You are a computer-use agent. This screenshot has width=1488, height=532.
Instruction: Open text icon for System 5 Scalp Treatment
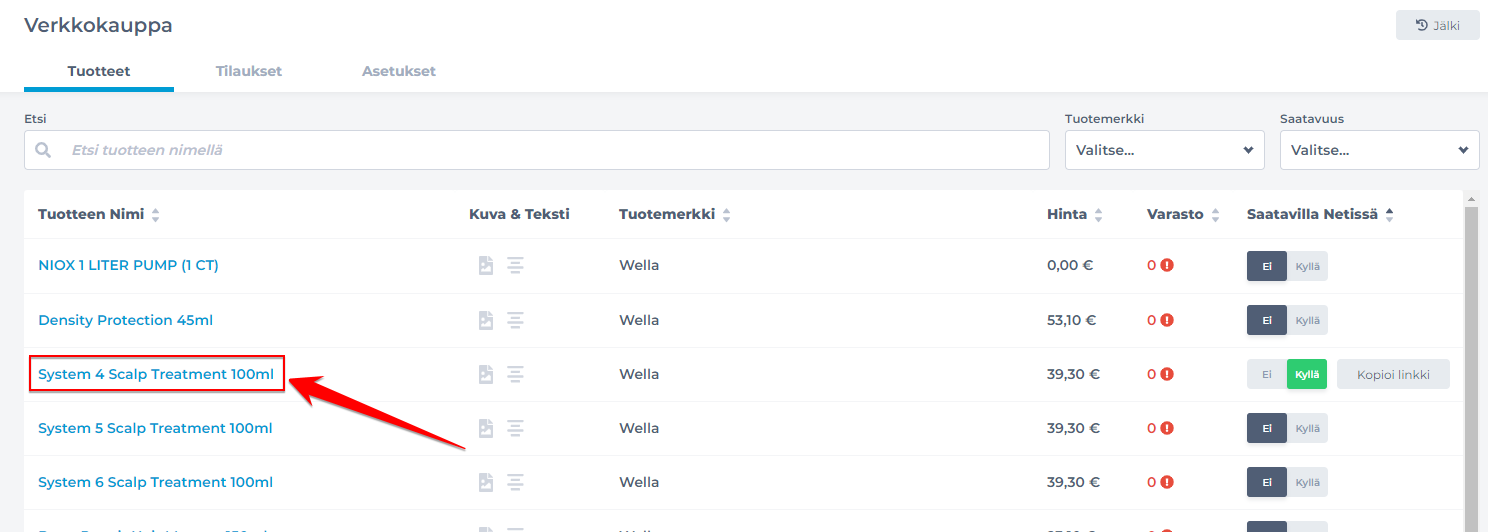click(515, 428)
